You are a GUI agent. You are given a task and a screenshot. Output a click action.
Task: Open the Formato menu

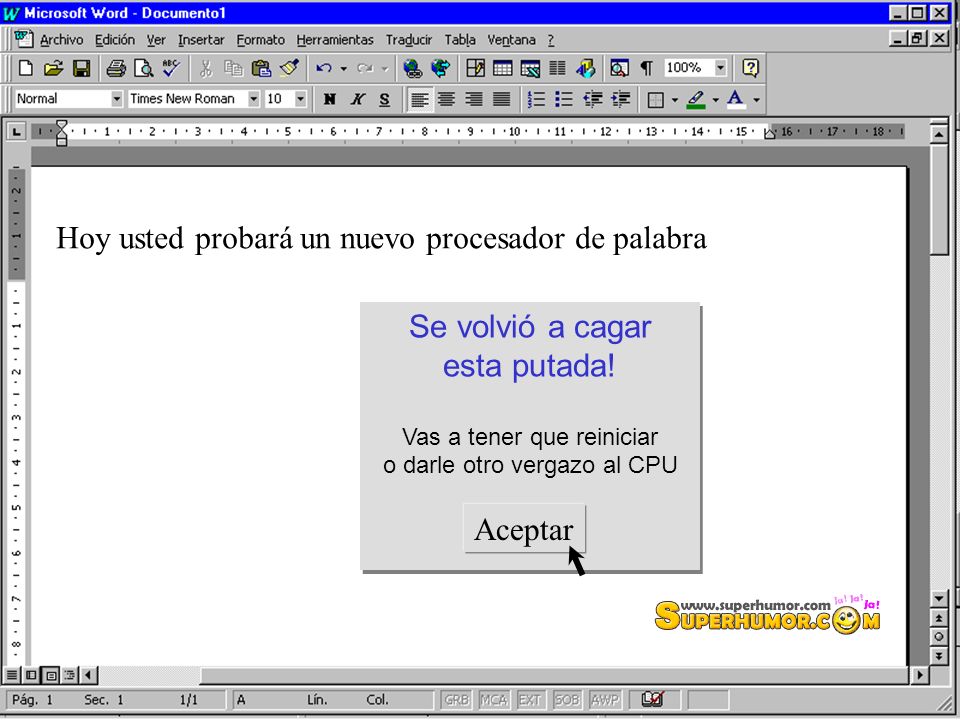[260, 40]
